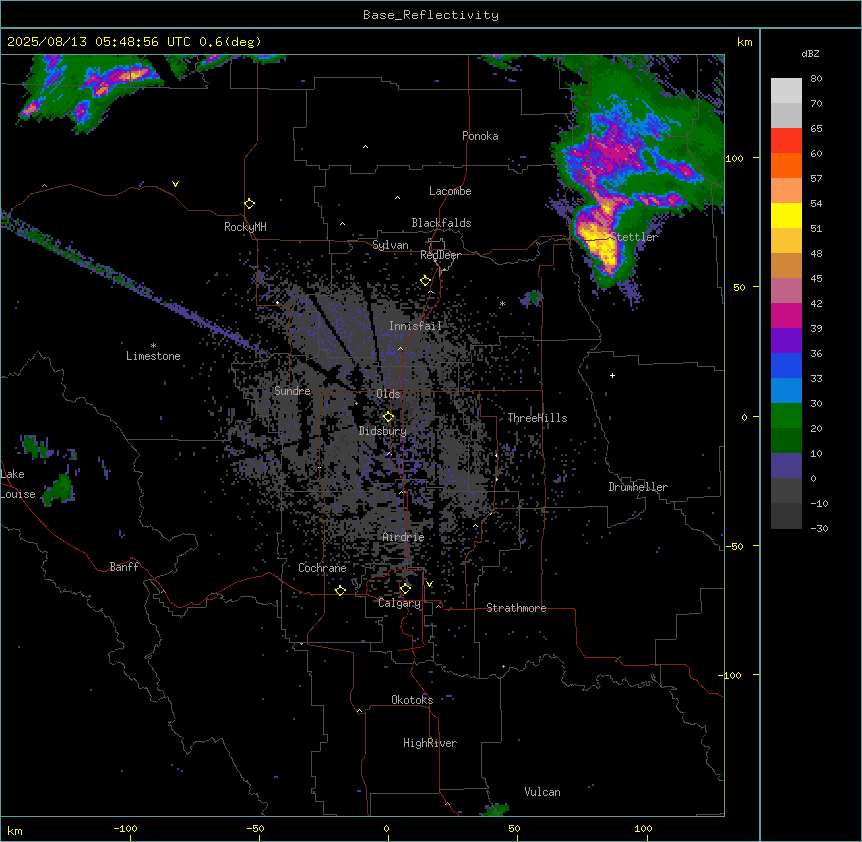Click the Lake Louise label
The image size is (862, 842).
click(x=18, y=484)
